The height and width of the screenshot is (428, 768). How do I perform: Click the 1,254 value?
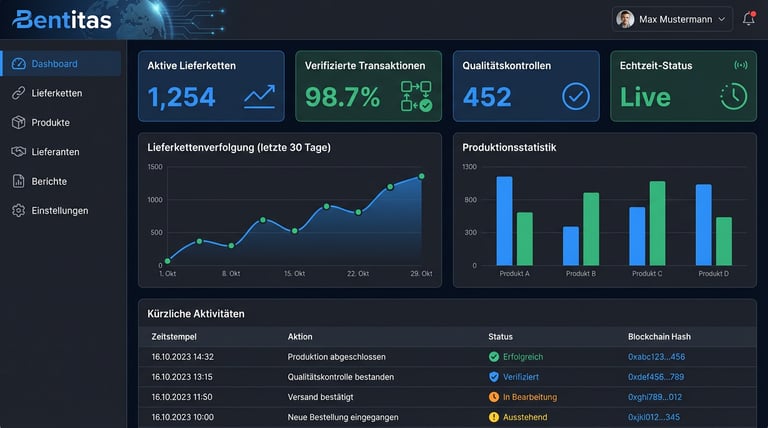coord(181,97)
